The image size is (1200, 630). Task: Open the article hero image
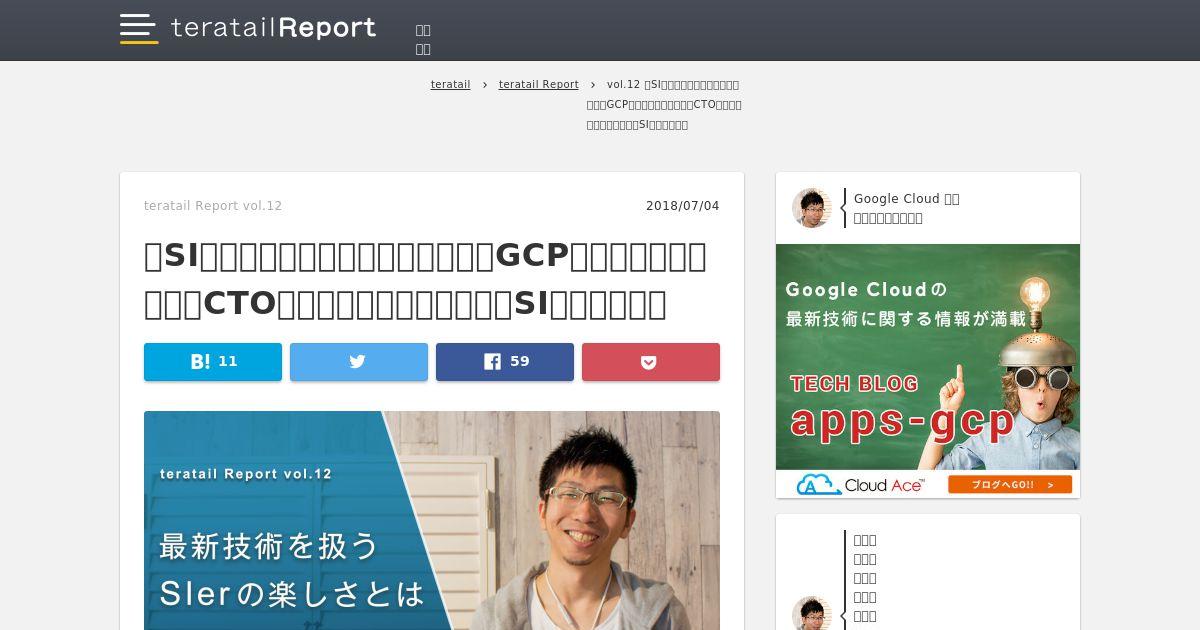pos(432,520)
